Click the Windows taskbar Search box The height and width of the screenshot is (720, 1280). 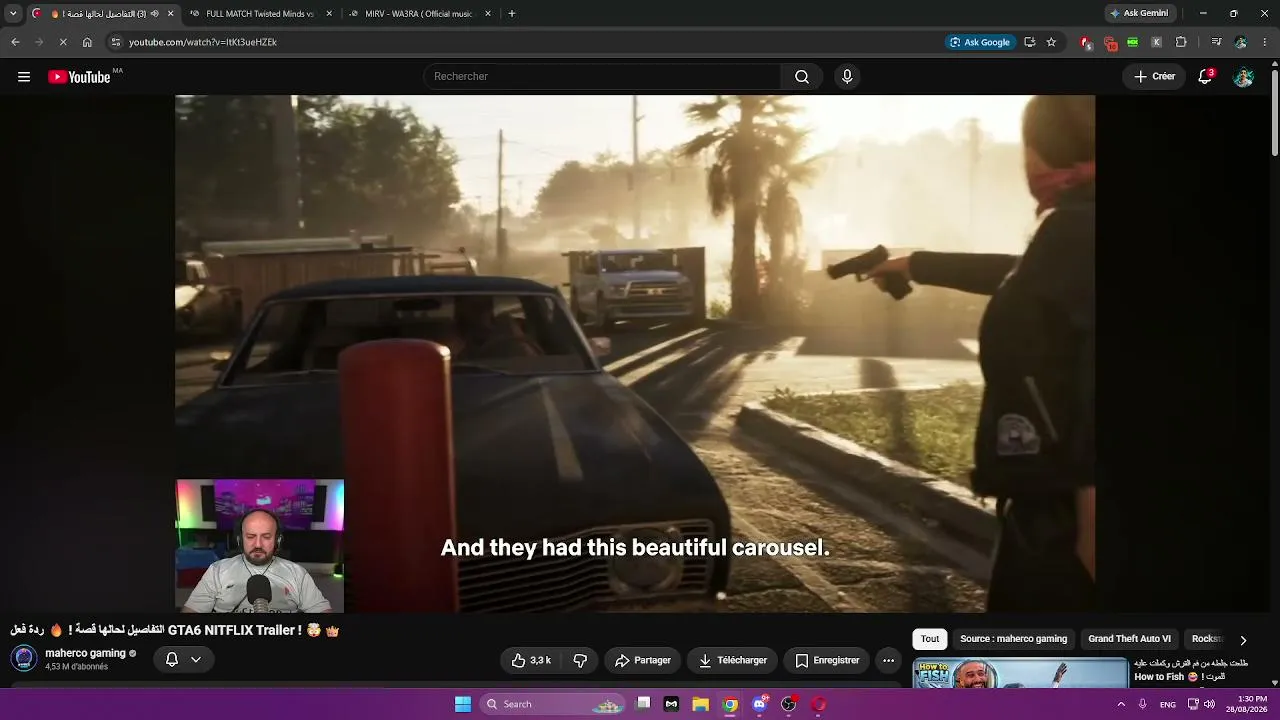coord(553,704)
